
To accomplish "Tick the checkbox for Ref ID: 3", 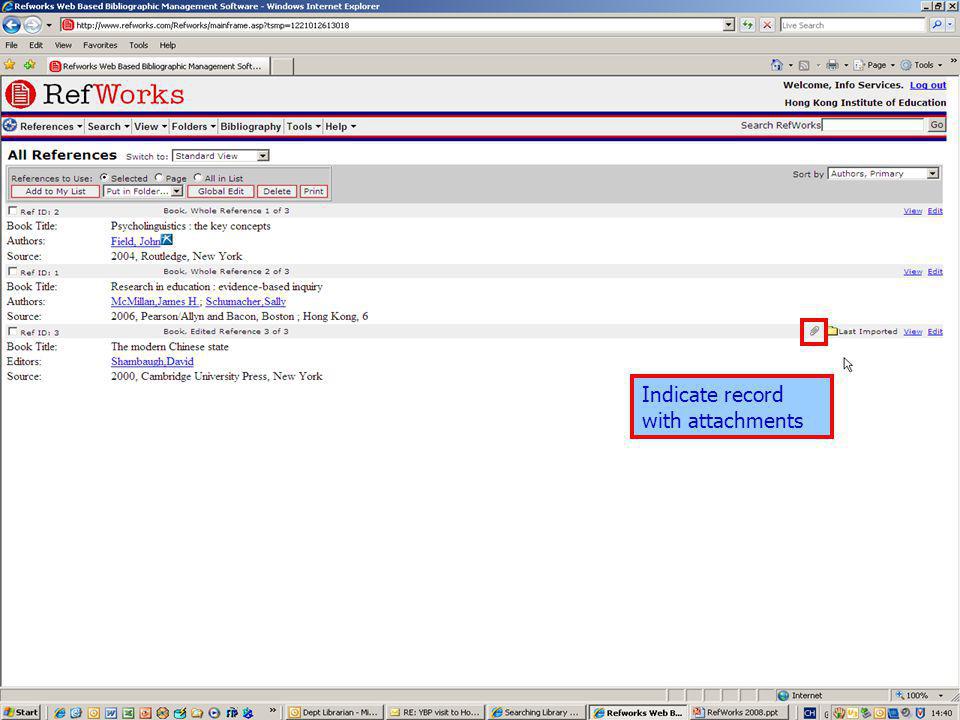I will coord(12,331).
